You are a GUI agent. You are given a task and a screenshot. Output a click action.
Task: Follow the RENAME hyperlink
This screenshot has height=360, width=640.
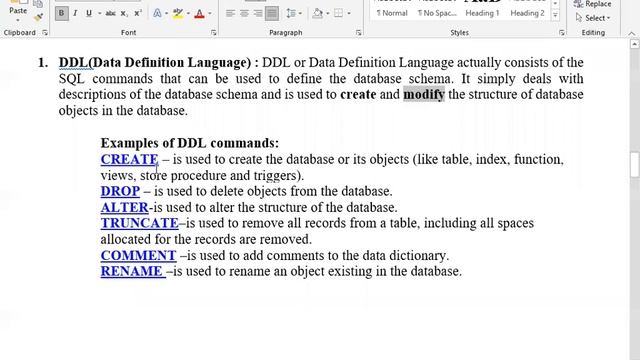point(133,271)
